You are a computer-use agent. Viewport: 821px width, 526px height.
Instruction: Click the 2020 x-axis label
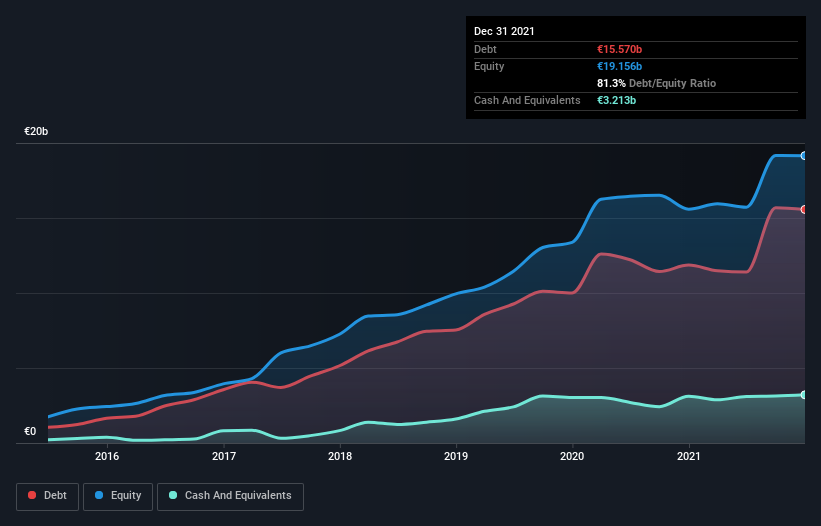pyautogui.click(x=572, y=456)
